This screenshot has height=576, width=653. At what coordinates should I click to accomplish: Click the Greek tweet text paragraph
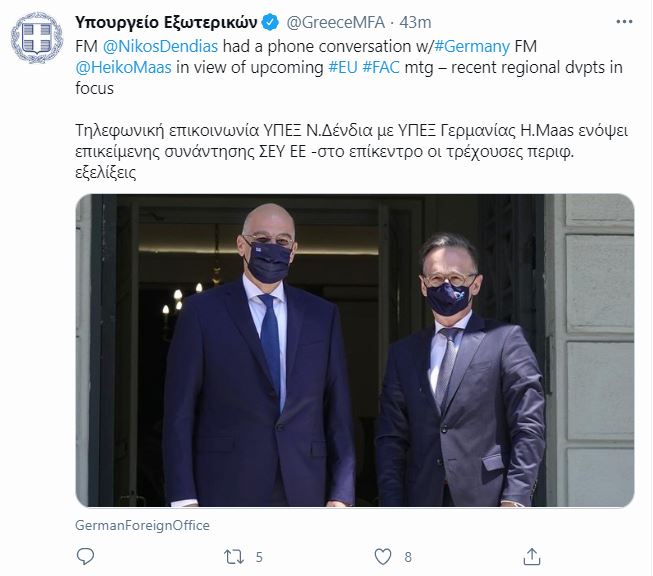(x=351, y=152)
